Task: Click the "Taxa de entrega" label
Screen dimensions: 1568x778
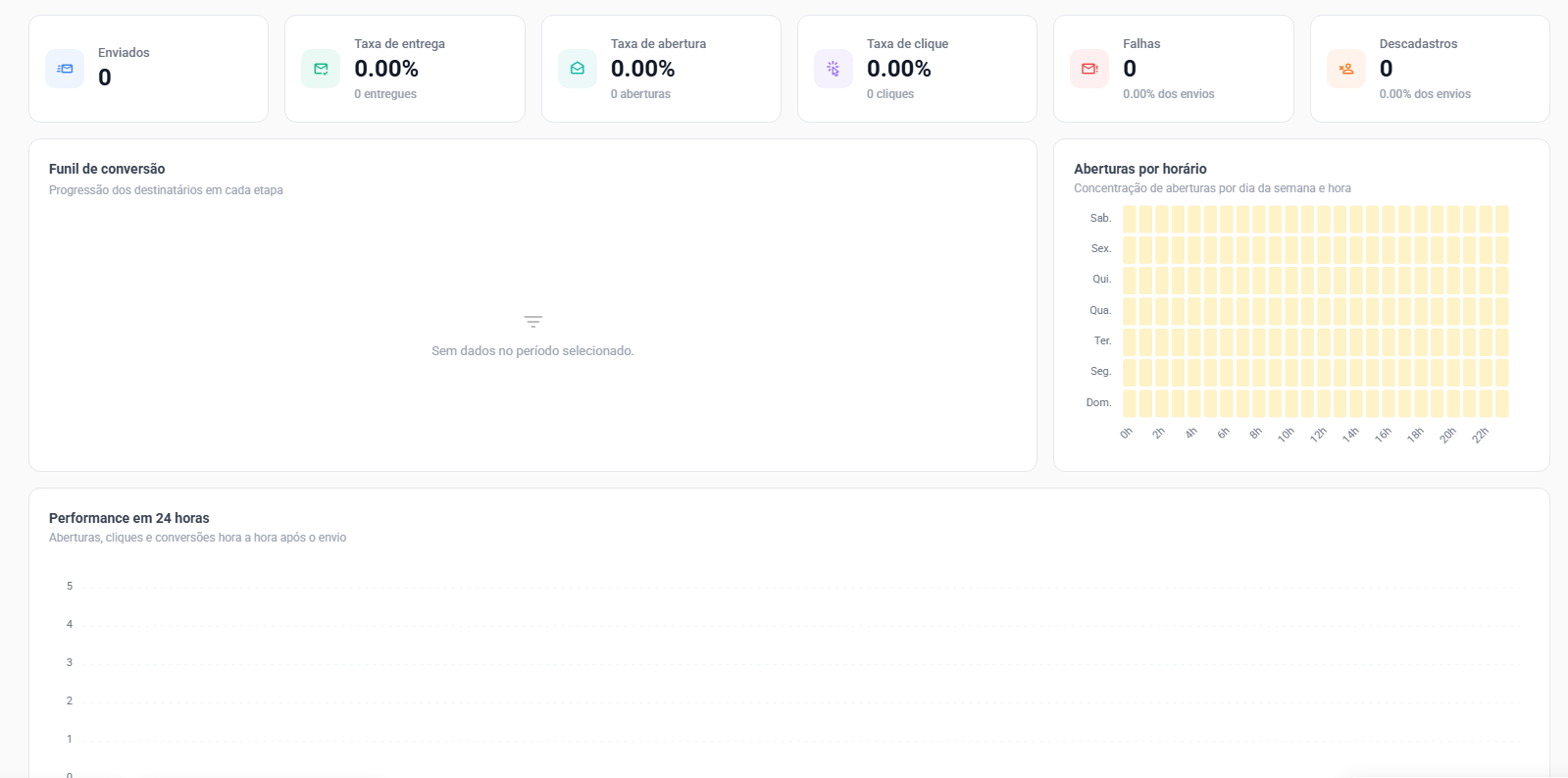Action: (399, 44)
